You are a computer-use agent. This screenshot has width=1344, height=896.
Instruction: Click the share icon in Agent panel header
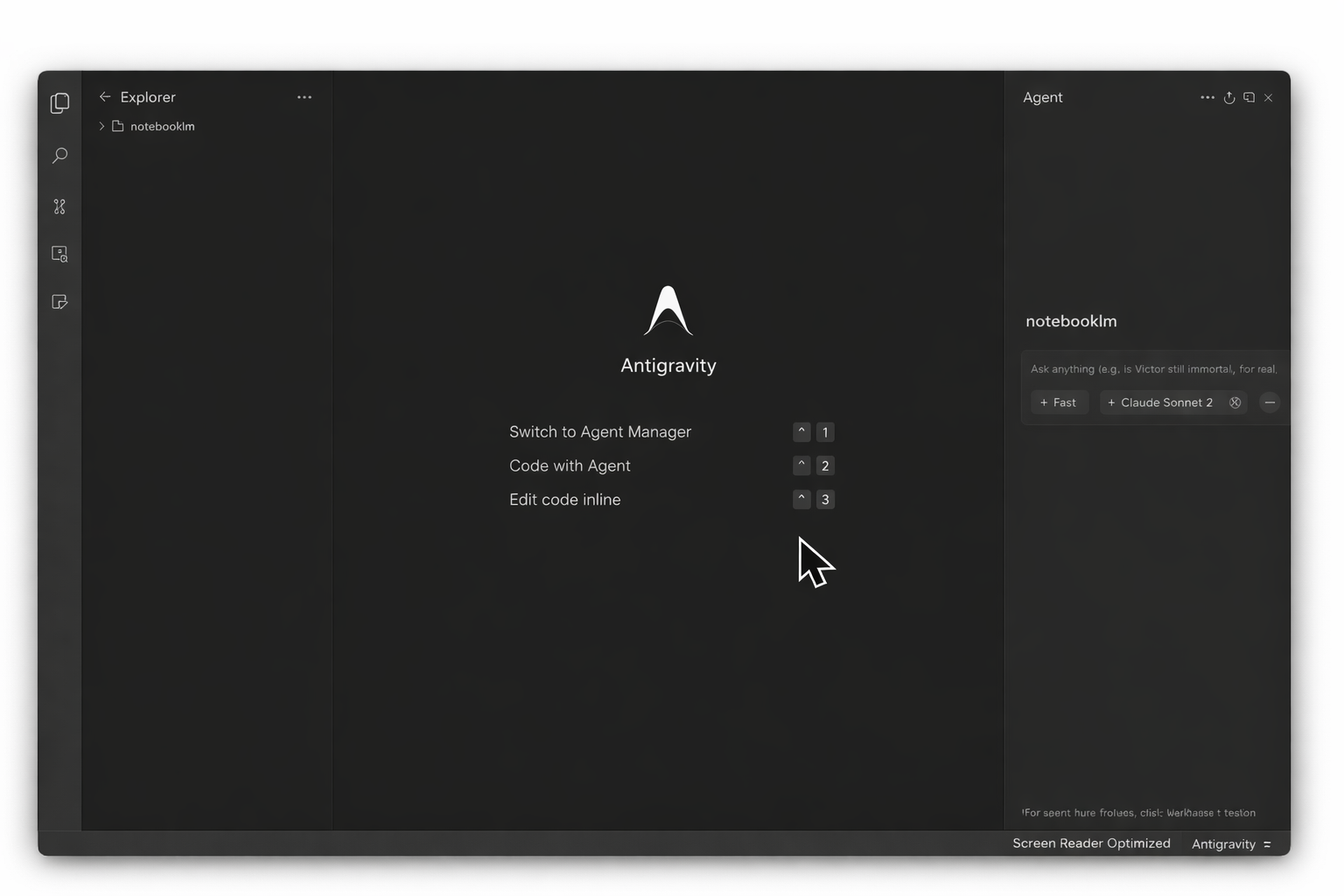1229,98
